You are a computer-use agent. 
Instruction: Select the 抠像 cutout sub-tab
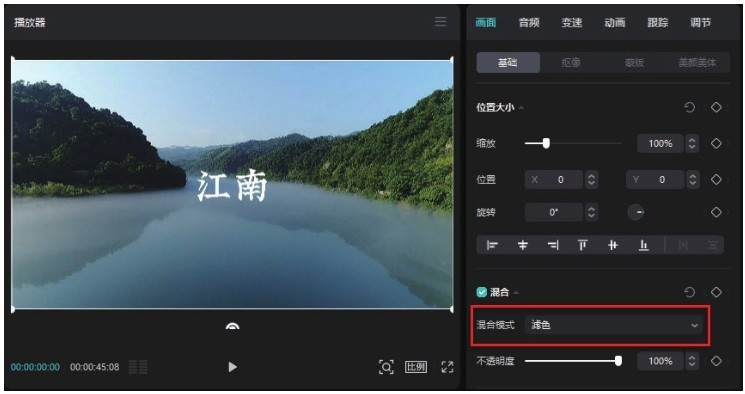(571, 62)
